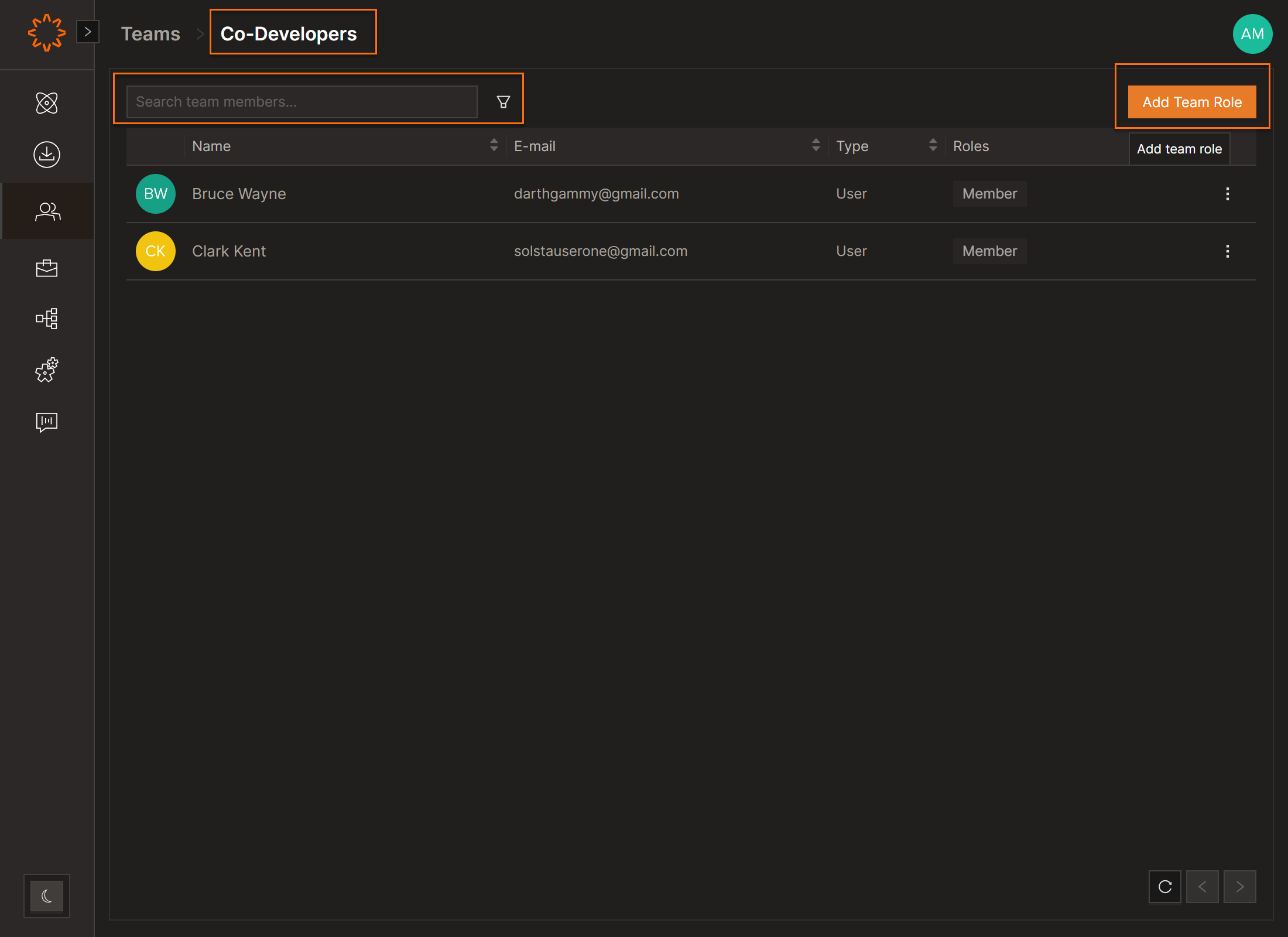
Task: Open Bruce Wayne's row options menu
Action: tap(1227, 194)
